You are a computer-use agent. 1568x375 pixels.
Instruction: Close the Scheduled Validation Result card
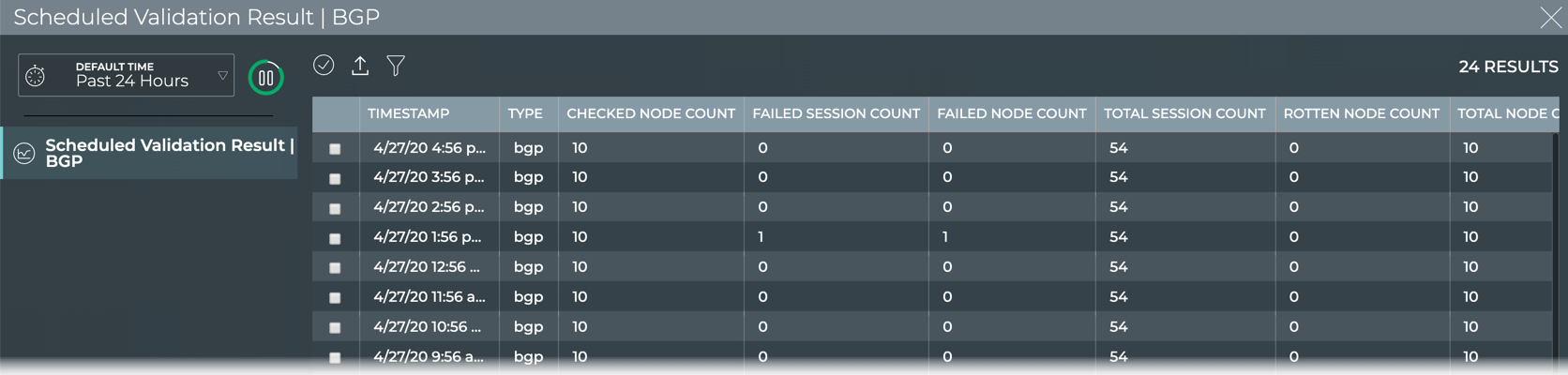[x=1550, y=17]
